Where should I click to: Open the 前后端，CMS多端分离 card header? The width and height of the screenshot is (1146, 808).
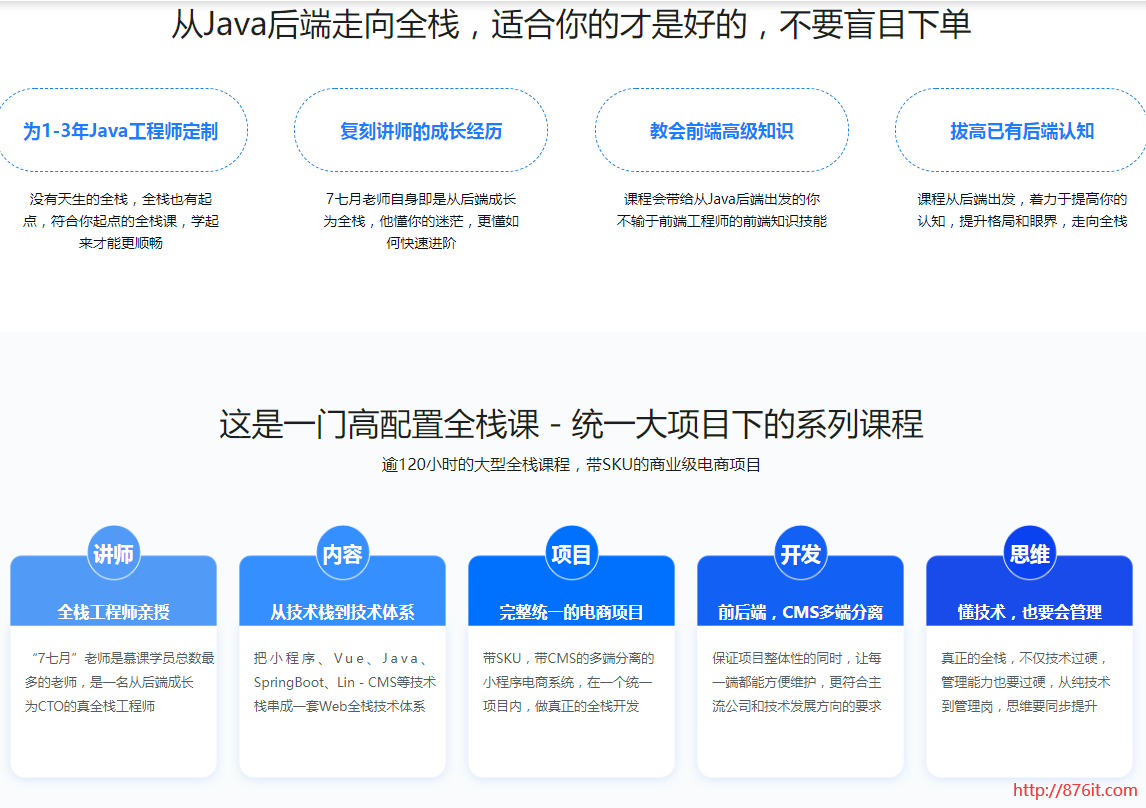pyautogui.click(x=800, y=591)
